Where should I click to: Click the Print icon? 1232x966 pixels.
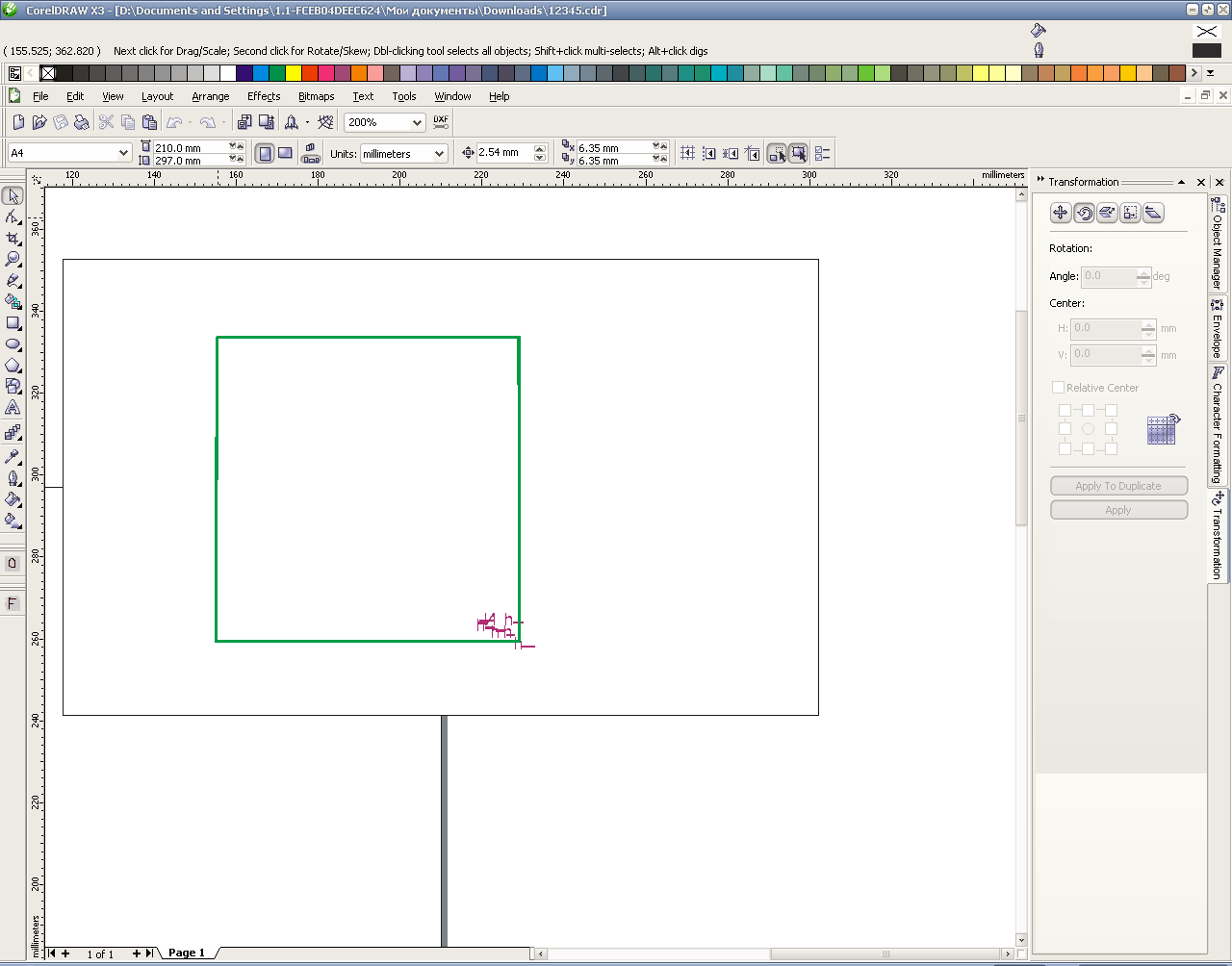(82, 122)
